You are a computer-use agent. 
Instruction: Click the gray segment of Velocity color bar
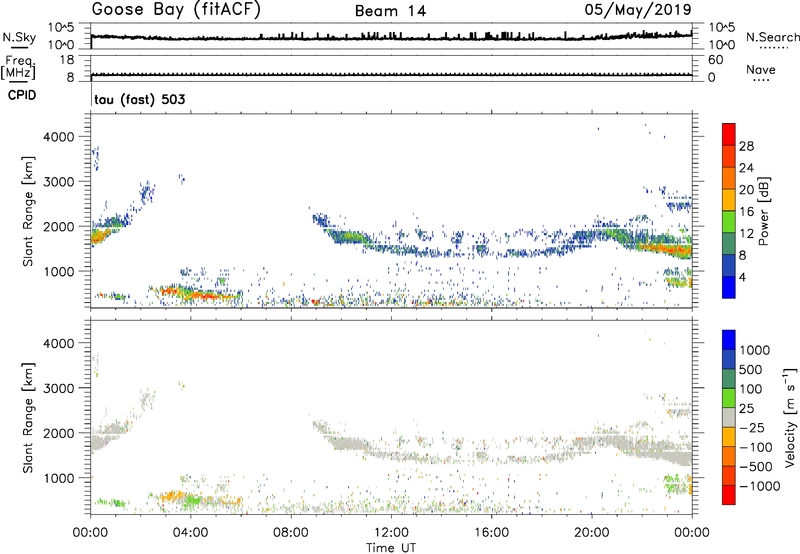coord(729,417)
